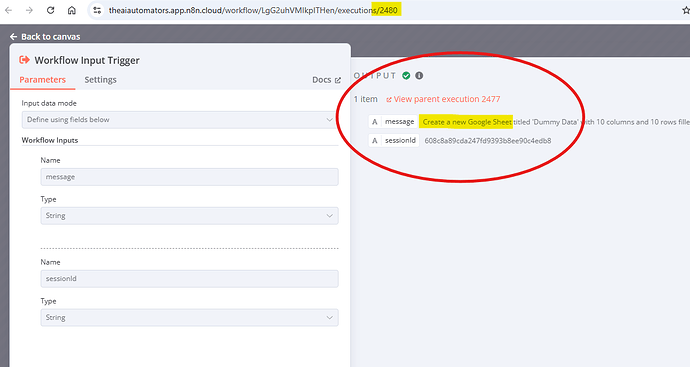The image size is (690, 367).
Task: Open site information icon in address bar
Action: tap(97, 10)
